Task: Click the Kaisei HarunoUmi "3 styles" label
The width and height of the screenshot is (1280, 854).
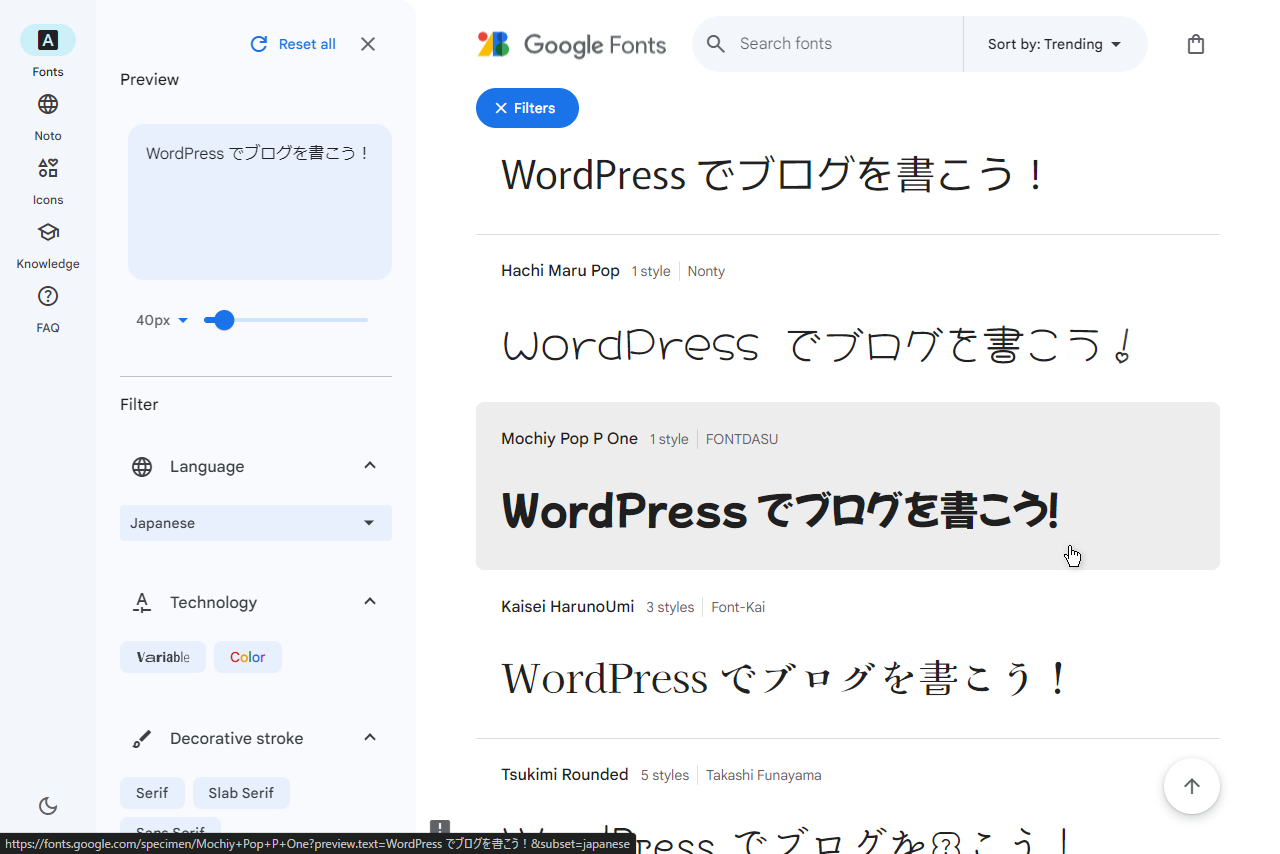Action: 670,607
